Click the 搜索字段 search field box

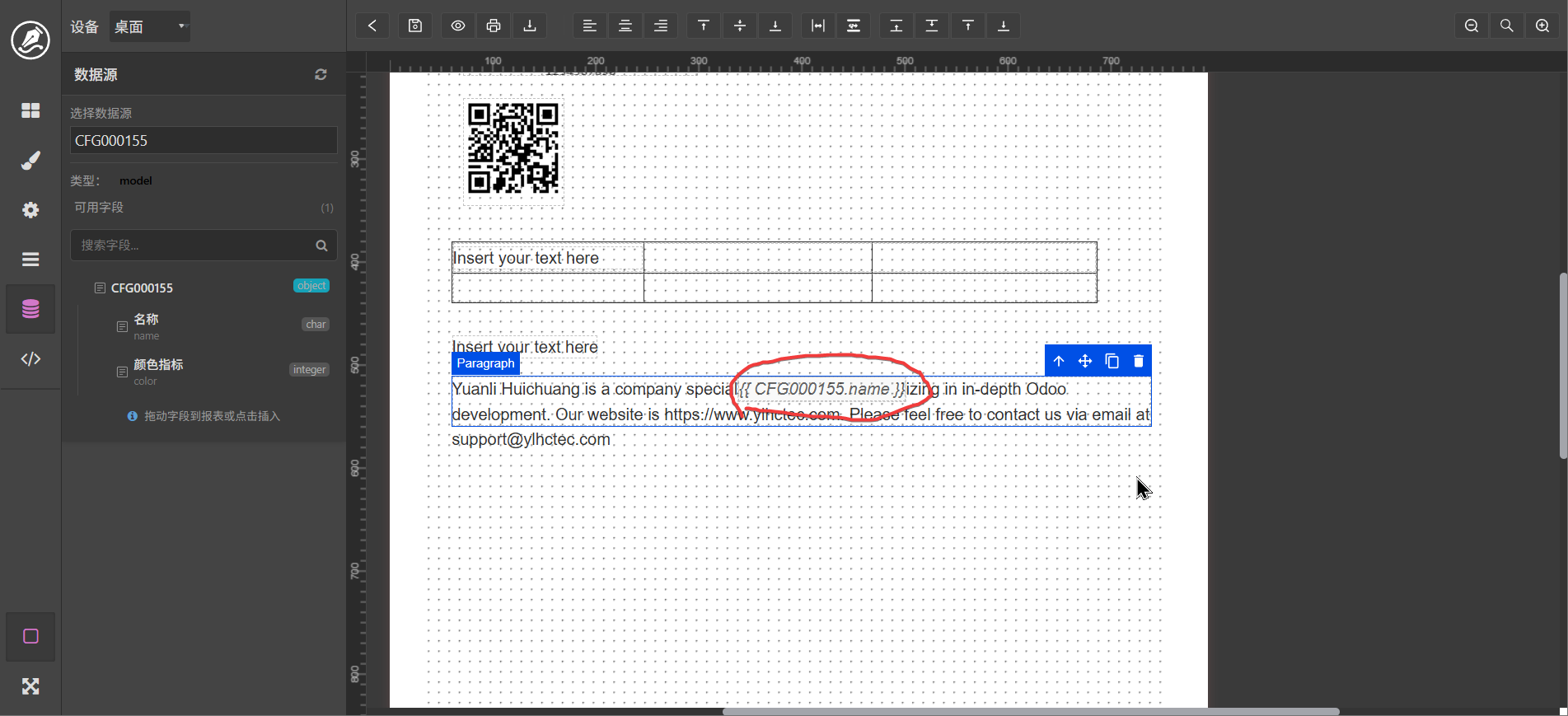194,246
